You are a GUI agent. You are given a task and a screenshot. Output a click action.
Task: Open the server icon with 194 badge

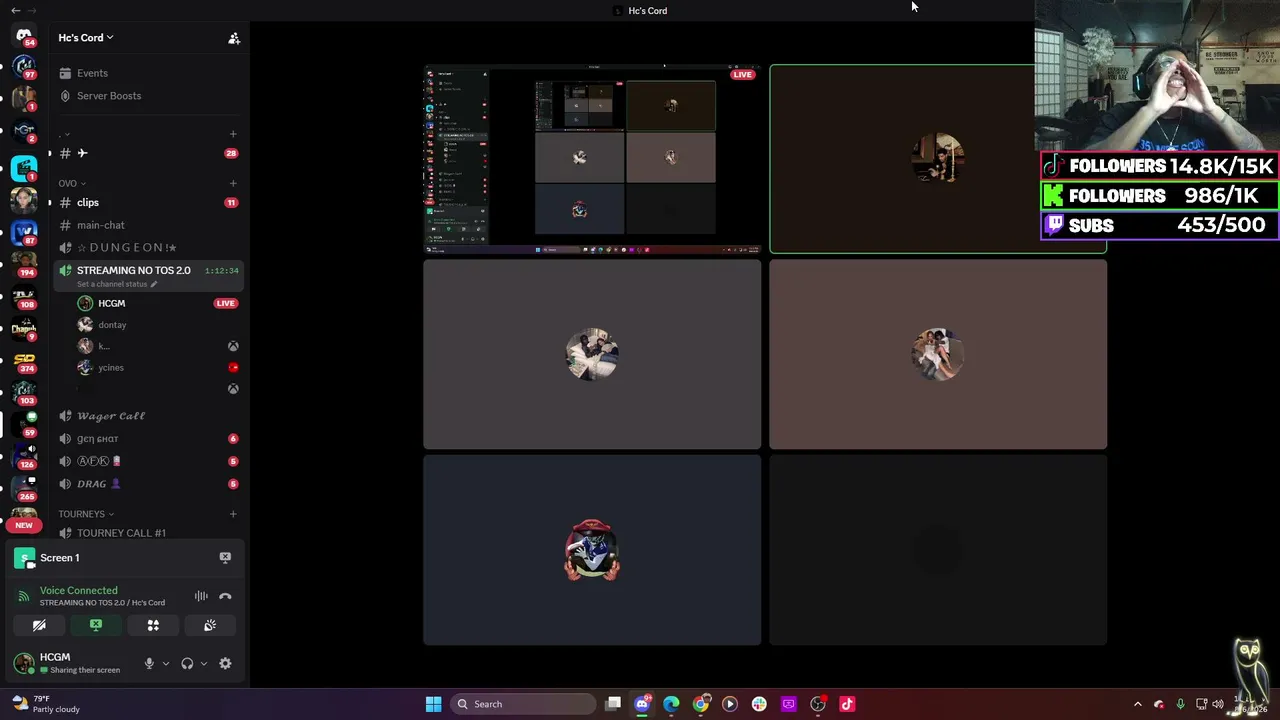tap(24, 264)
